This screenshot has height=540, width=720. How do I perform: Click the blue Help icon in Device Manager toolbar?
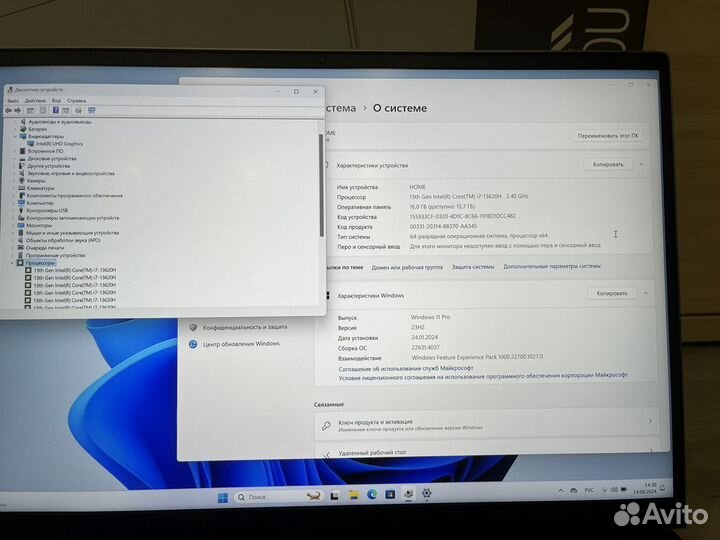56,110
